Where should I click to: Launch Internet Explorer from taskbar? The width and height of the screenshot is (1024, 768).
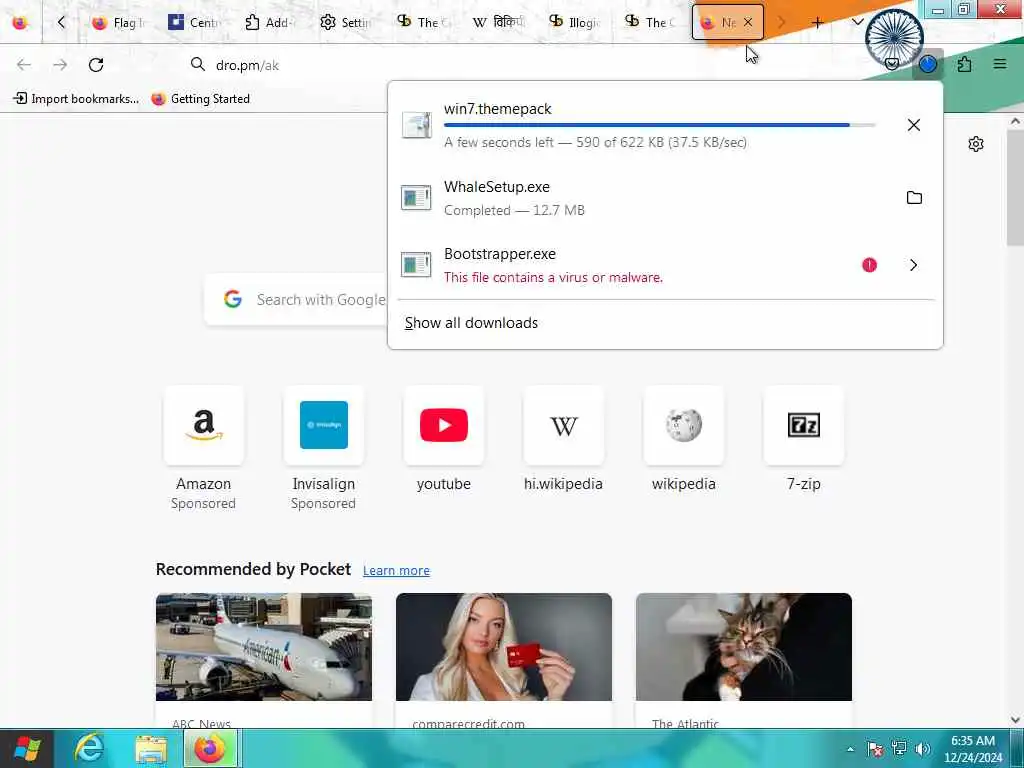click(x=88, y=748)
